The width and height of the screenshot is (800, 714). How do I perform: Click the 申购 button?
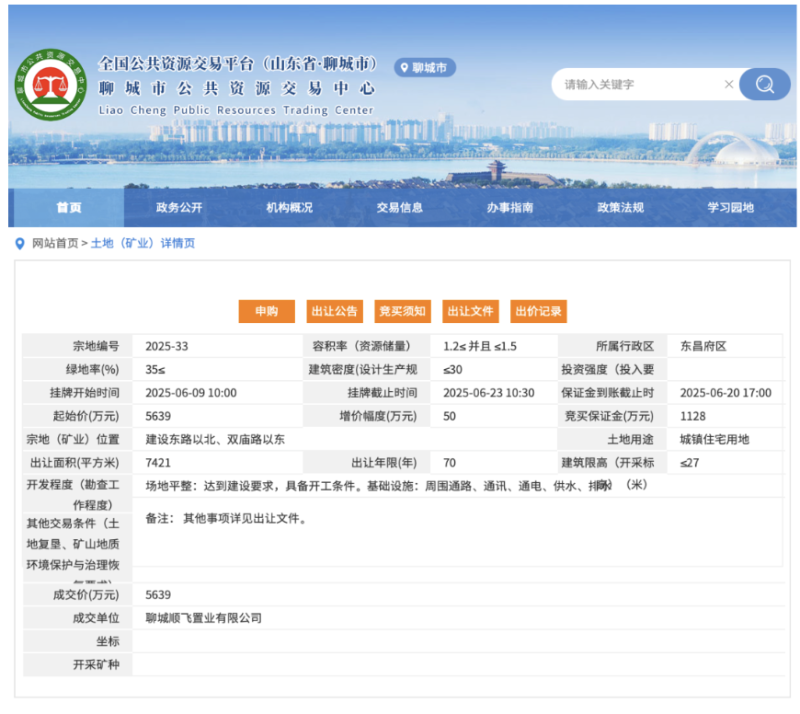click(x=266, y=311)
